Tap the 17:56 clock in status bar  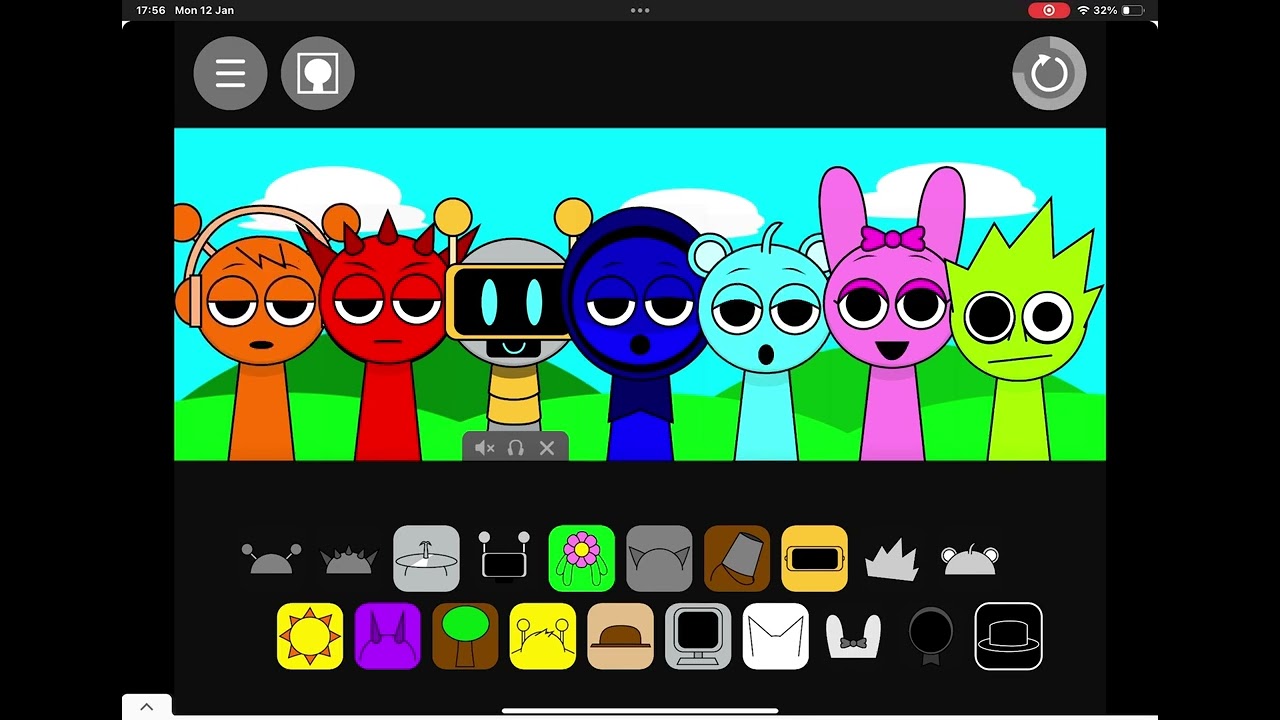click(x=151, y=10)
